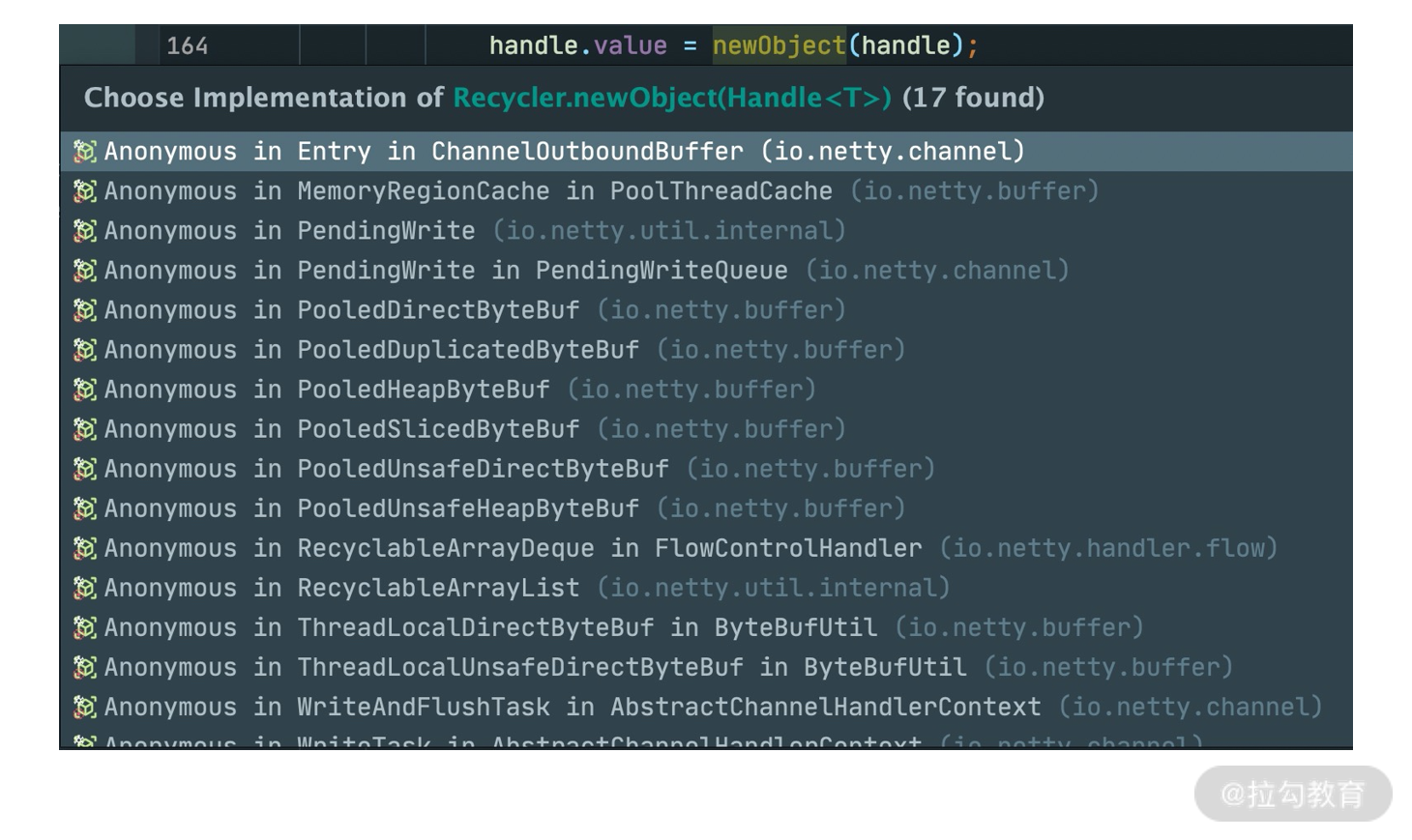This screenshot has height=840, width=1412.
Task: Select Anonymous in Entry in ChannelOutboundBuffer
Action: coord(563,152)
